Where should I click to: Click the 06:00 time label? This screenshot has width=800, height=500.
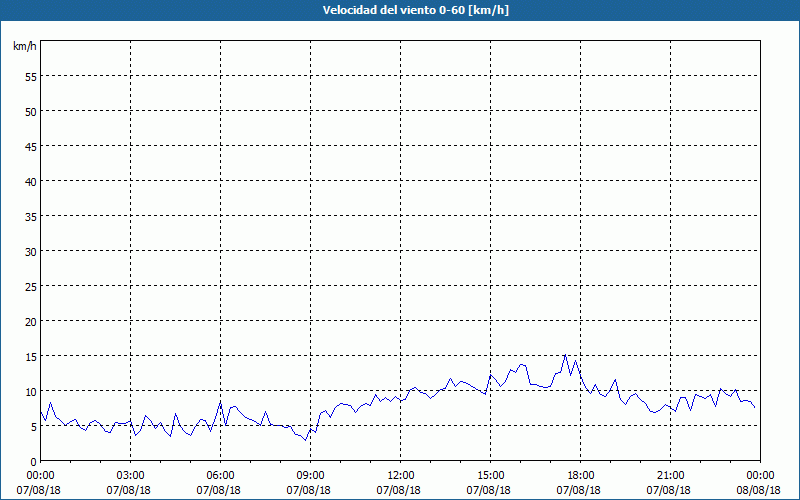pyautogui.click(x=220, y=475)
